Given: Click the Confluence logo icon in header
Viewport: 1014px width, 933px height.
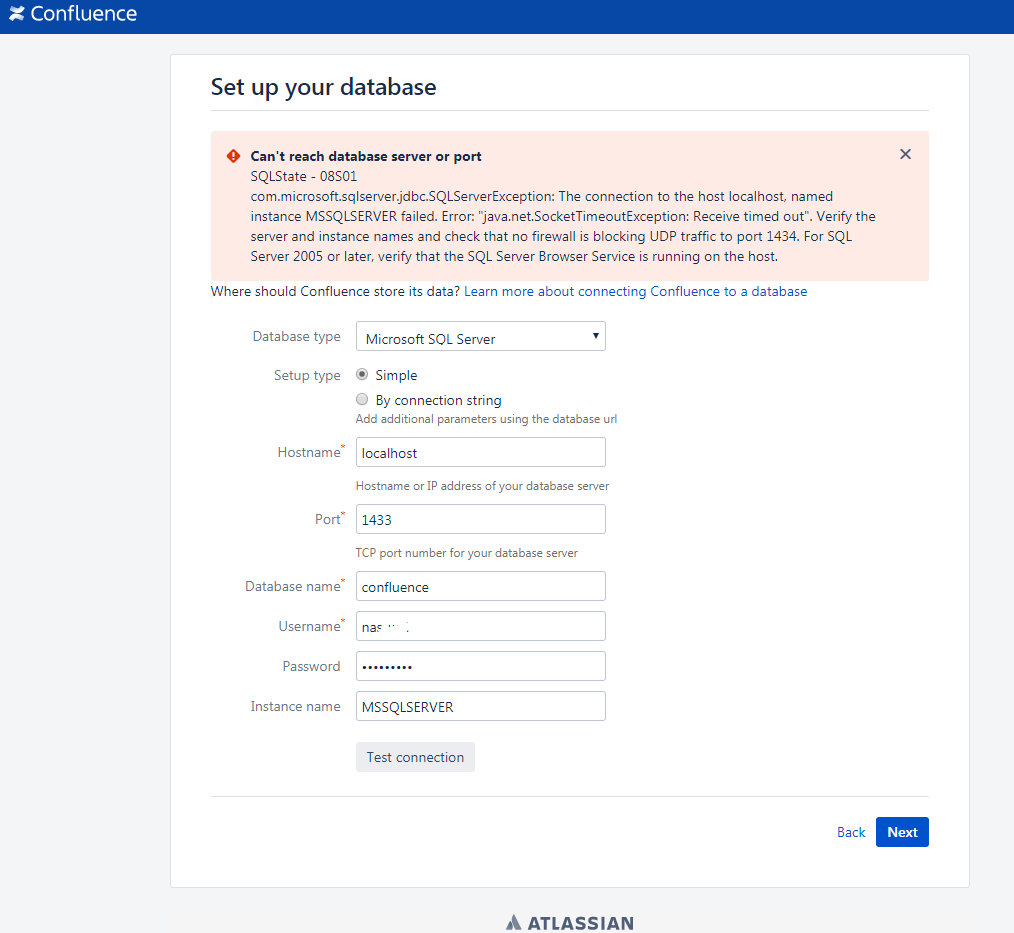Looking at the screenshot, I should click(16, 14).
